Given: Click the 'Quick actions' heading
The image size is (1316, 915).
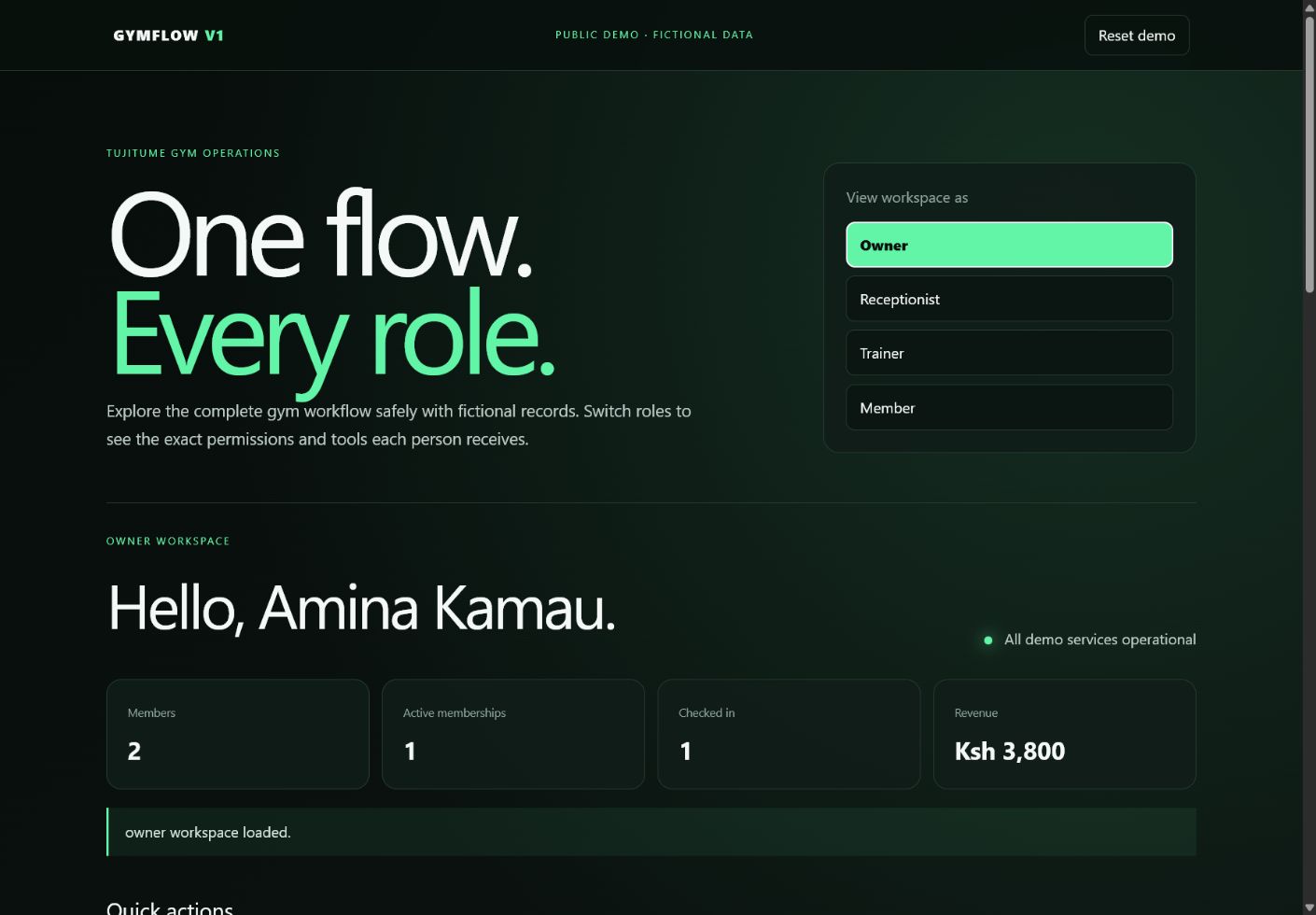Looking at the screenshot, I should (170, 908).
